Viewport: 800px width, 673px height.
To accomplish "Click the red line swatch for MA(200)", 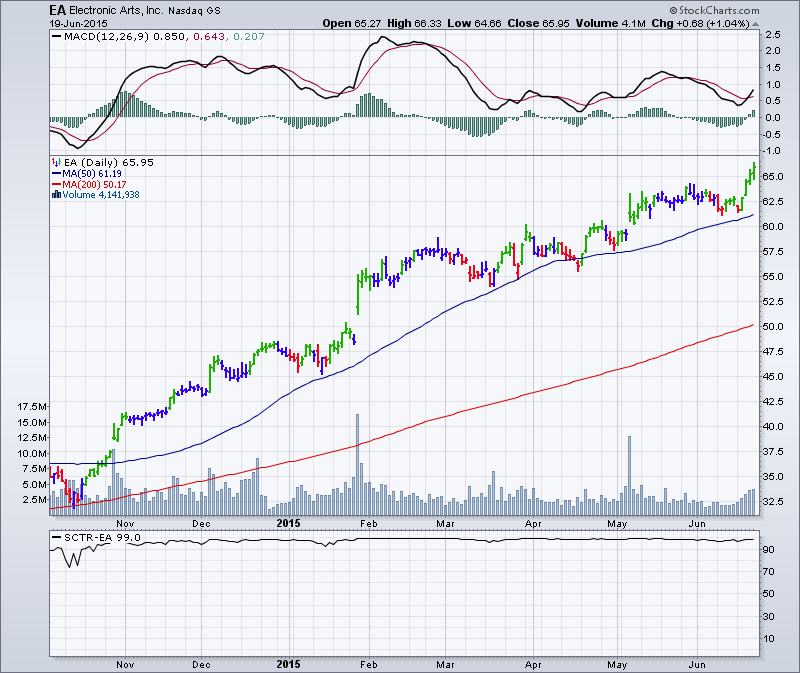I will click(x=56, y=184).
